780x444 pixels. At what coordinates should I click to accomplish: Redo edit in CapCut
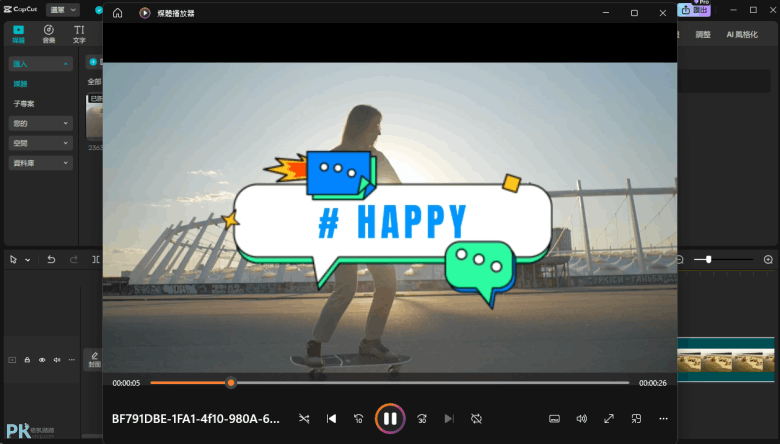tap(74, 260)
